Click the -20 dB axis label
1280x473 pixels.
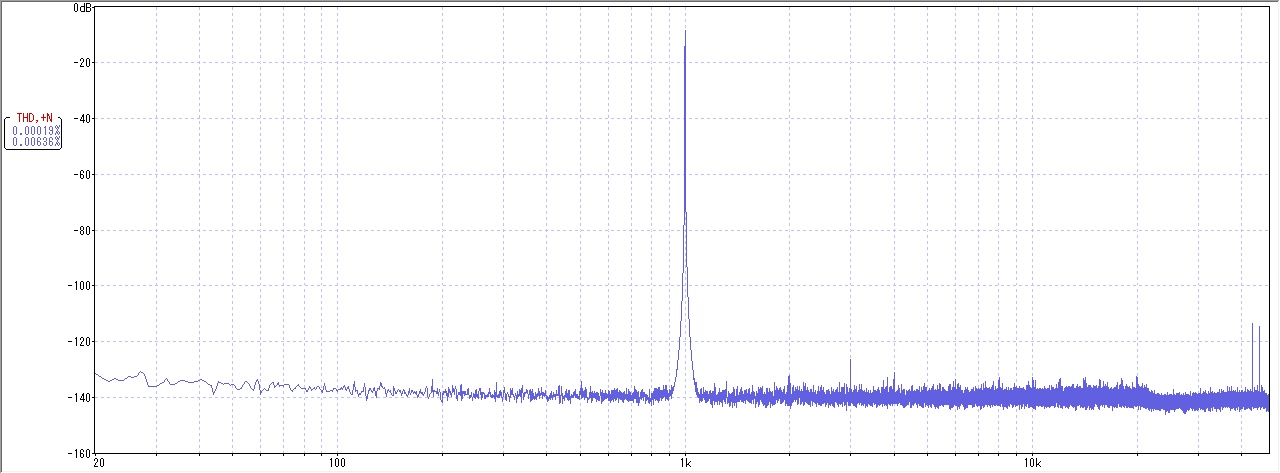[82, 63]
